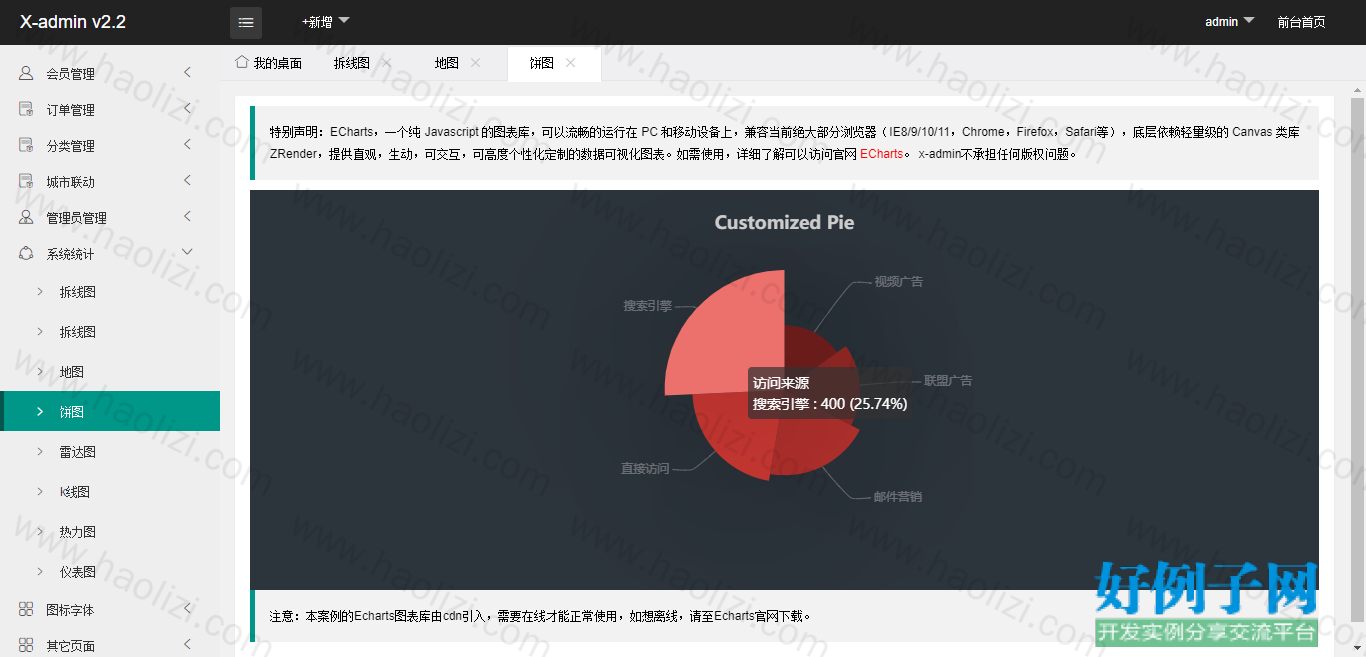Close the 地图 tab
1366x657 pixels.
475,62
